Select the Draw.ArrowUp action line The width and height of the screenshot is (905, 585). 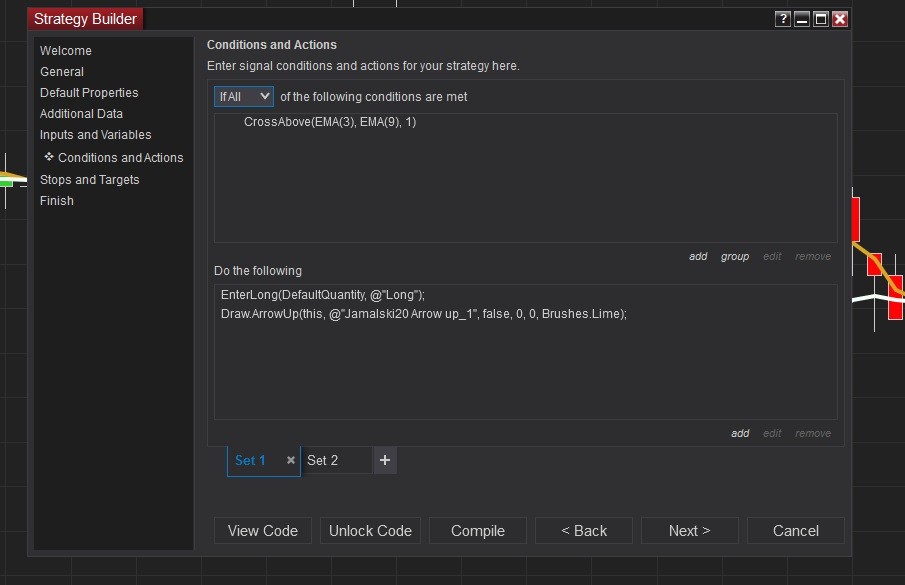pos(423,313)
